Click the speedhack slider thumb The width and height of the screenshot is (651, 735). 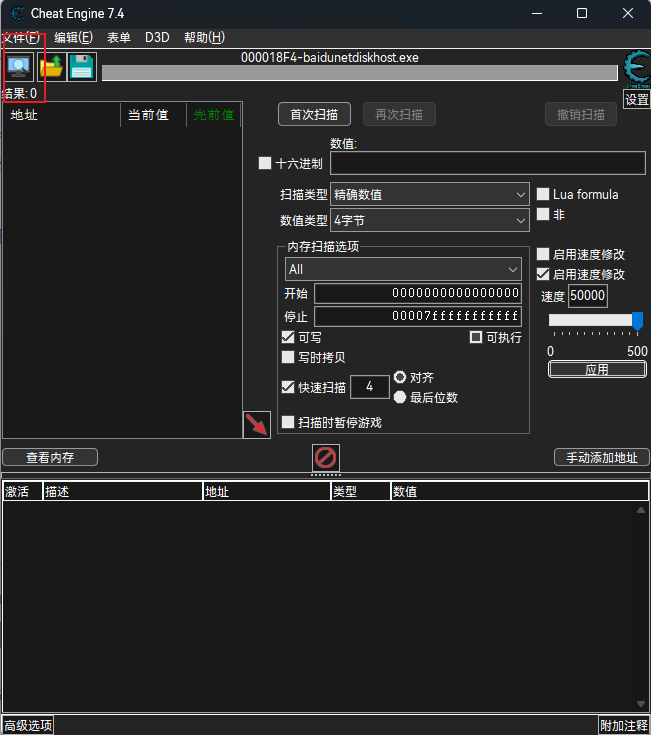pos(637,321)
